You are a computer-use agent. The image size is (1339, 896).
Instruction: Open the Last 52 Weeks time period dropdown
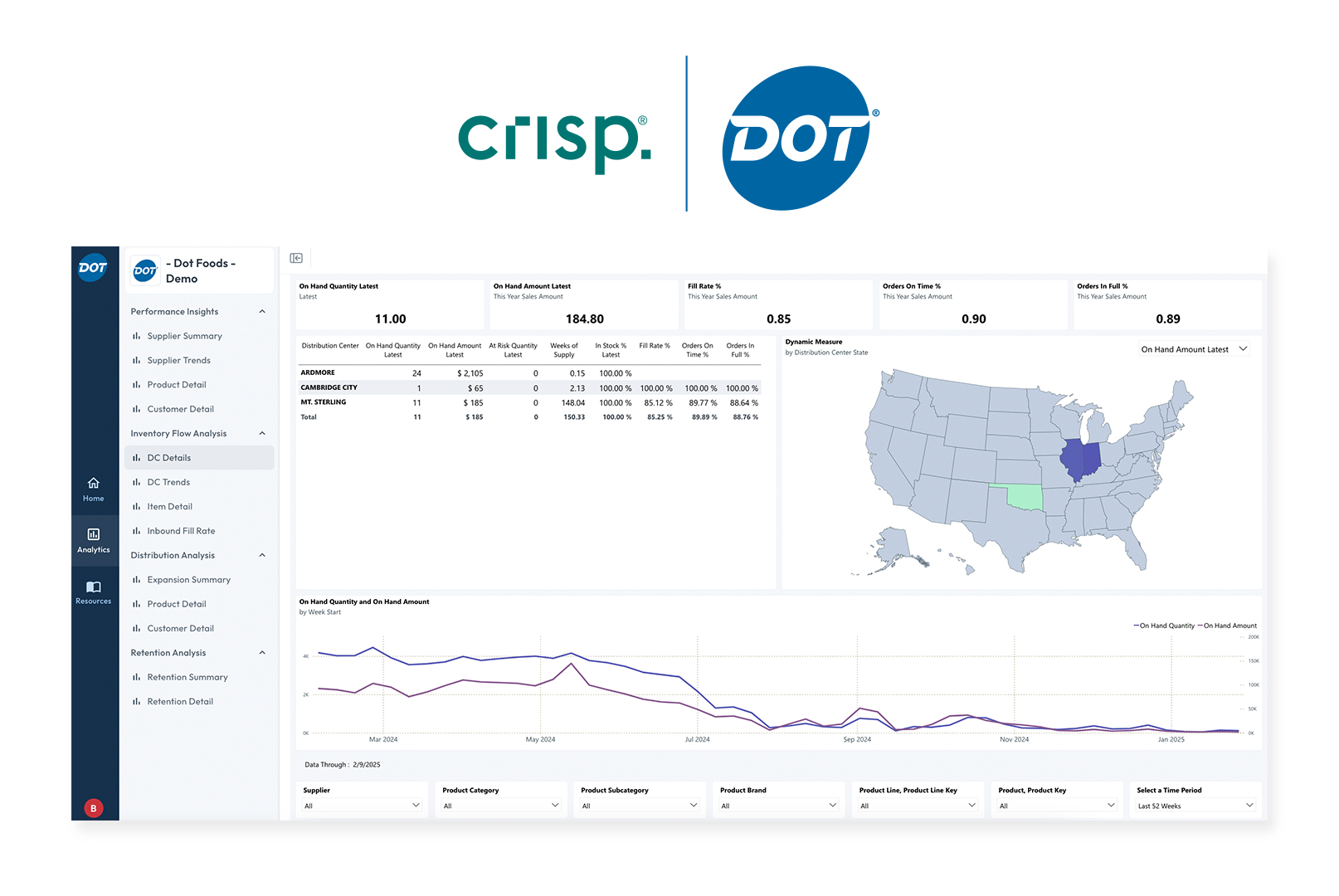tap(1195, 805)
